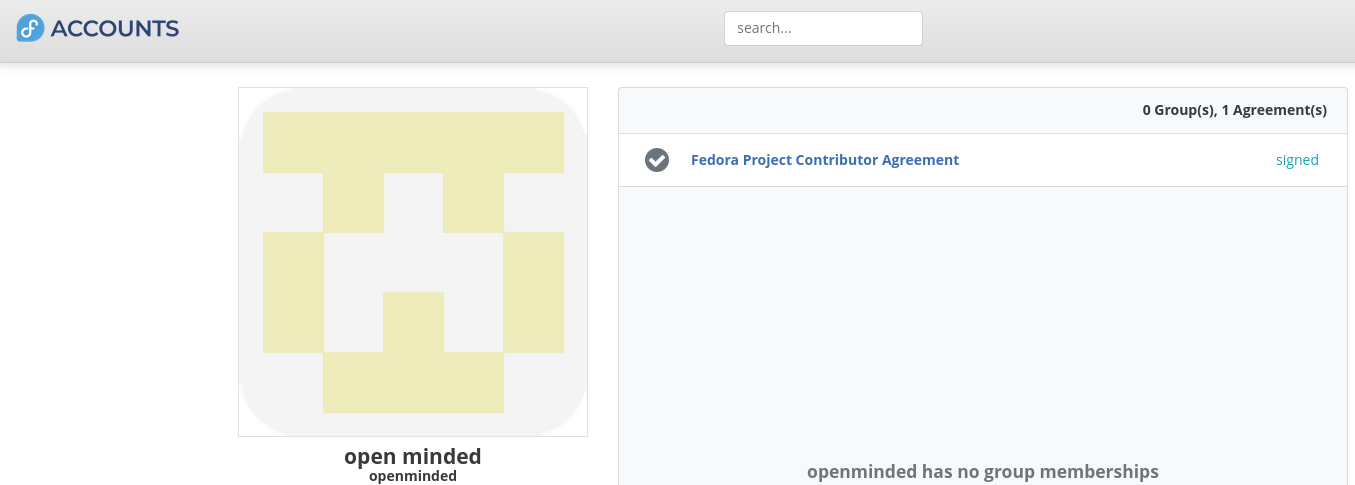
Task: Select the display name open minded
Action: (413, 456)
